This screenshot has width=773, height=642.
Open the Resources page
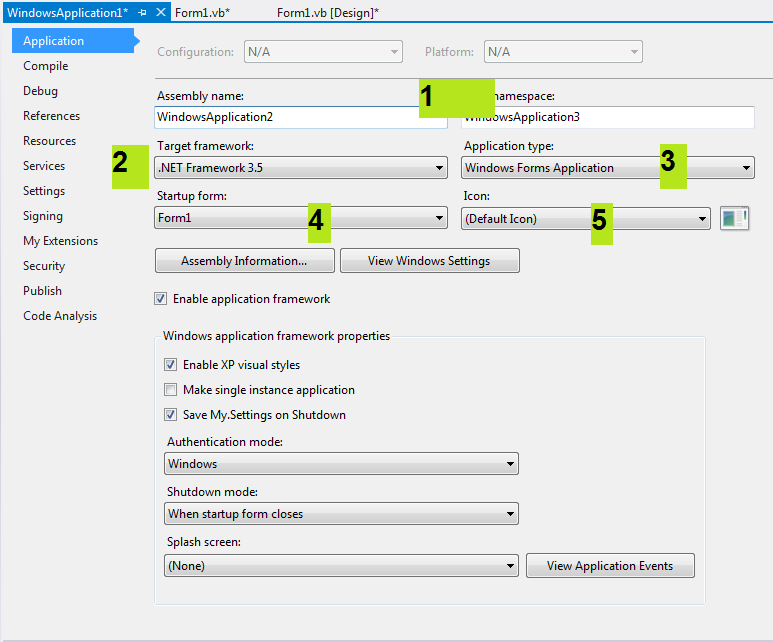pos(49,141)
